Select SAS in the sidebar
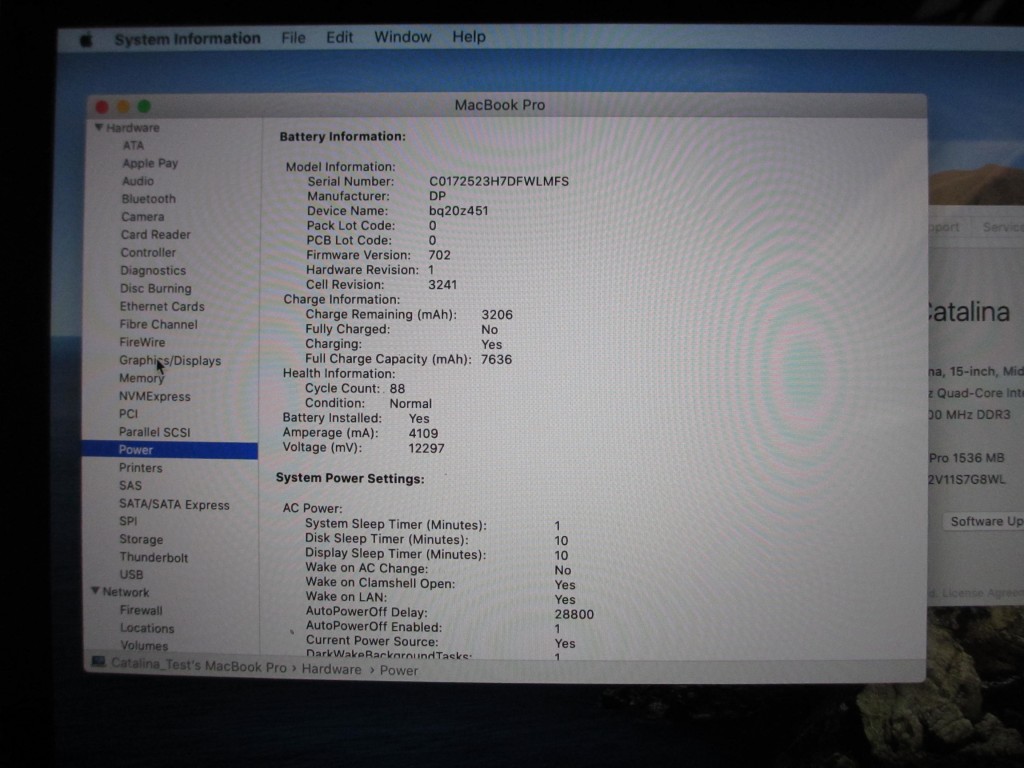 coord(130,485)
